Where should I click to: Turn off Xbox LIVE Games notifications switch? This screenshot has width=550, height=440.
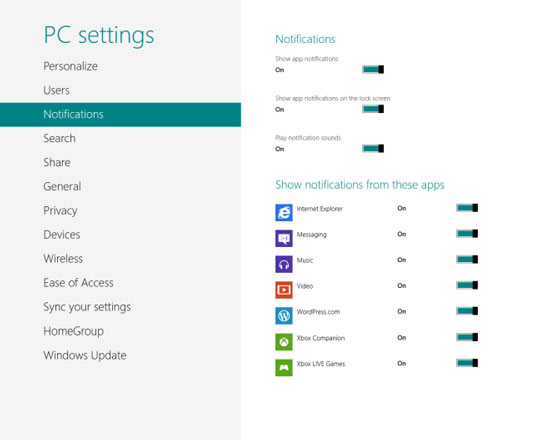(467, 363)
